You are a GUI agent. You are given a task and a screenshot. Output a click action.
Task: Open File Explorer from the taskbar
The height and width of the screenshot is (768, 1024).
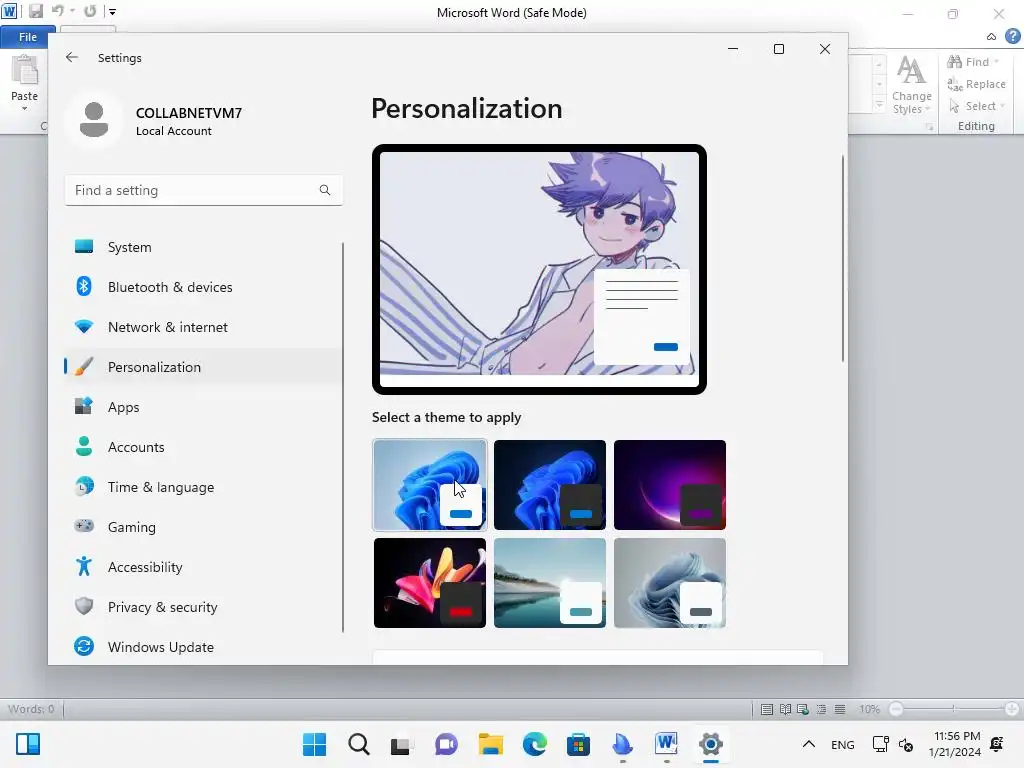coord(490,744)
